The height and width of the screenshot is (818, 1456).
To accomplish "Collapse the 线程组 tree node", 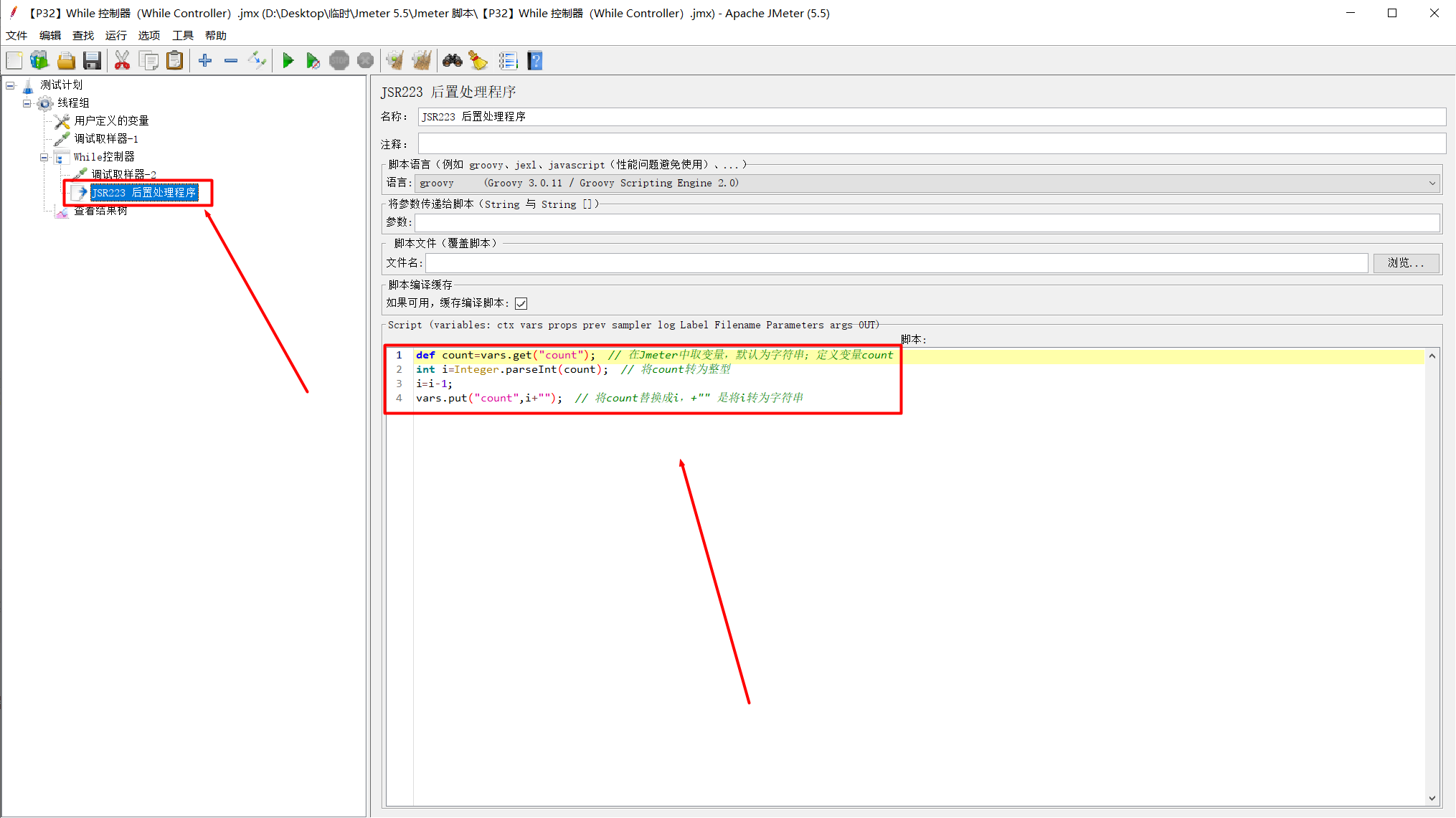I will point(27,103).
